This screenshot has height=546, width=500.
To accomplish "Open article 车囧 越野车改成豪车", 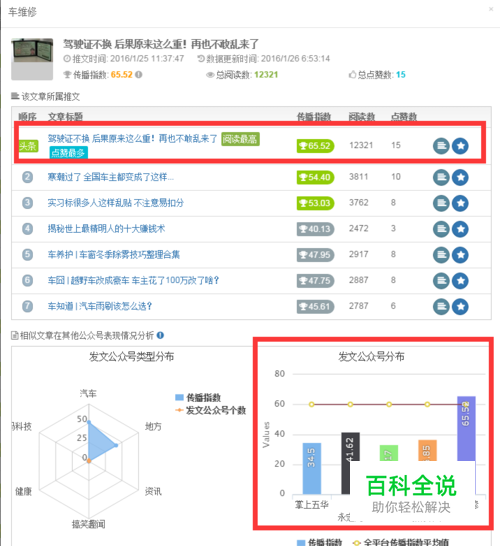I will point(133,280).
